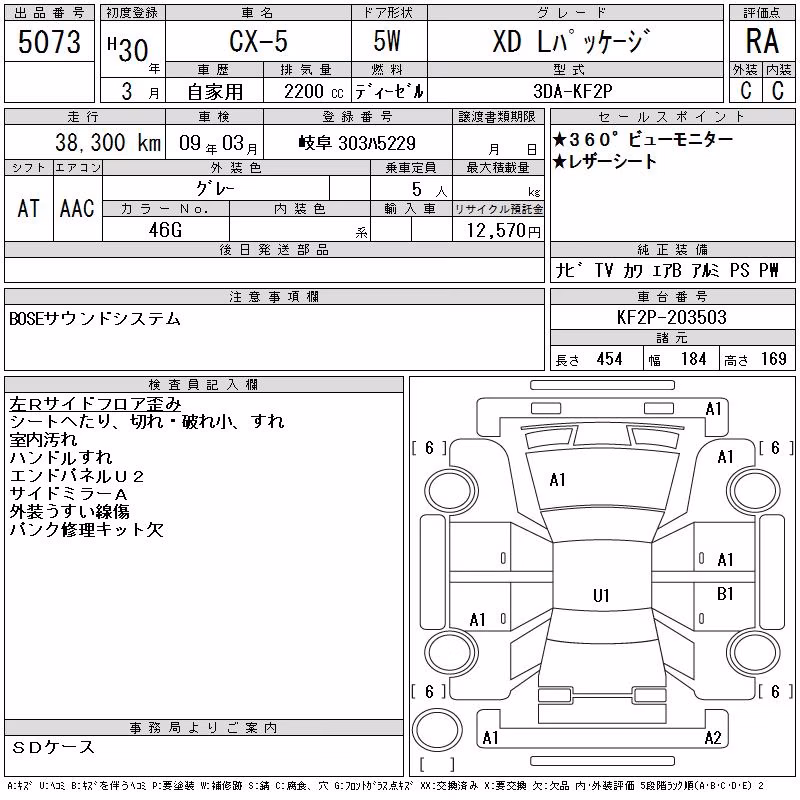Select the overall score RA
This screenshot has height=800, width=800.
[762, 41]
